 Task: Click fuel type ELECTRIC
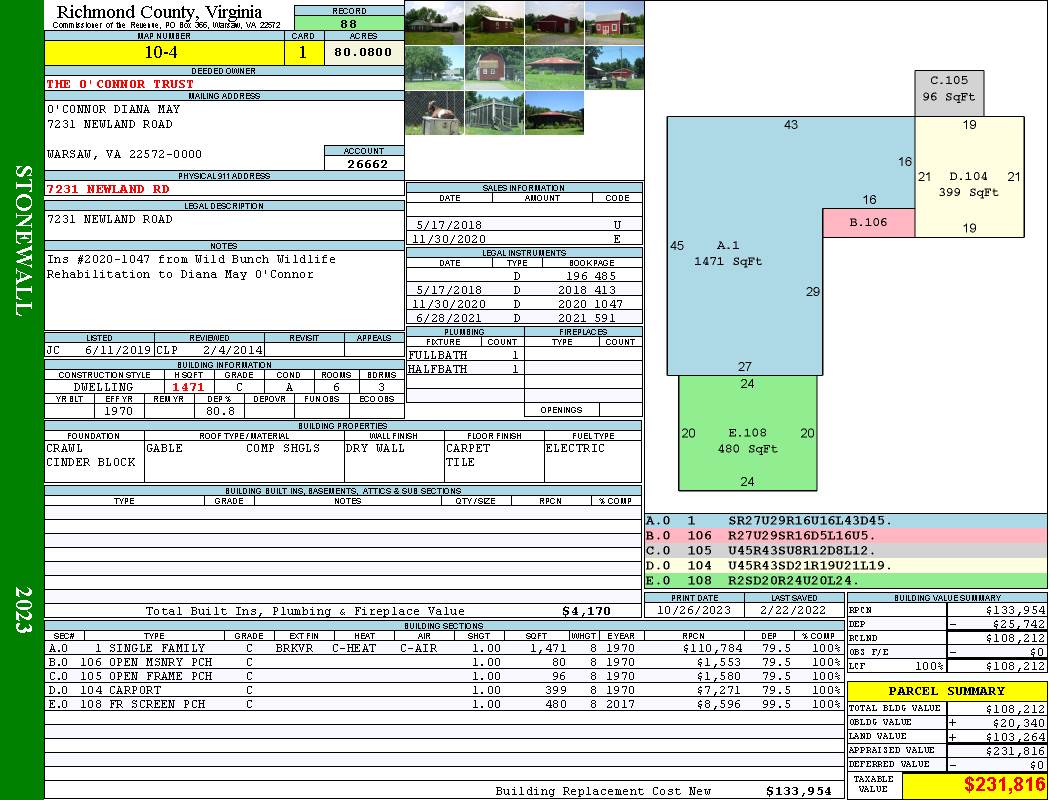pyautogui.click(x=575, y=448)
